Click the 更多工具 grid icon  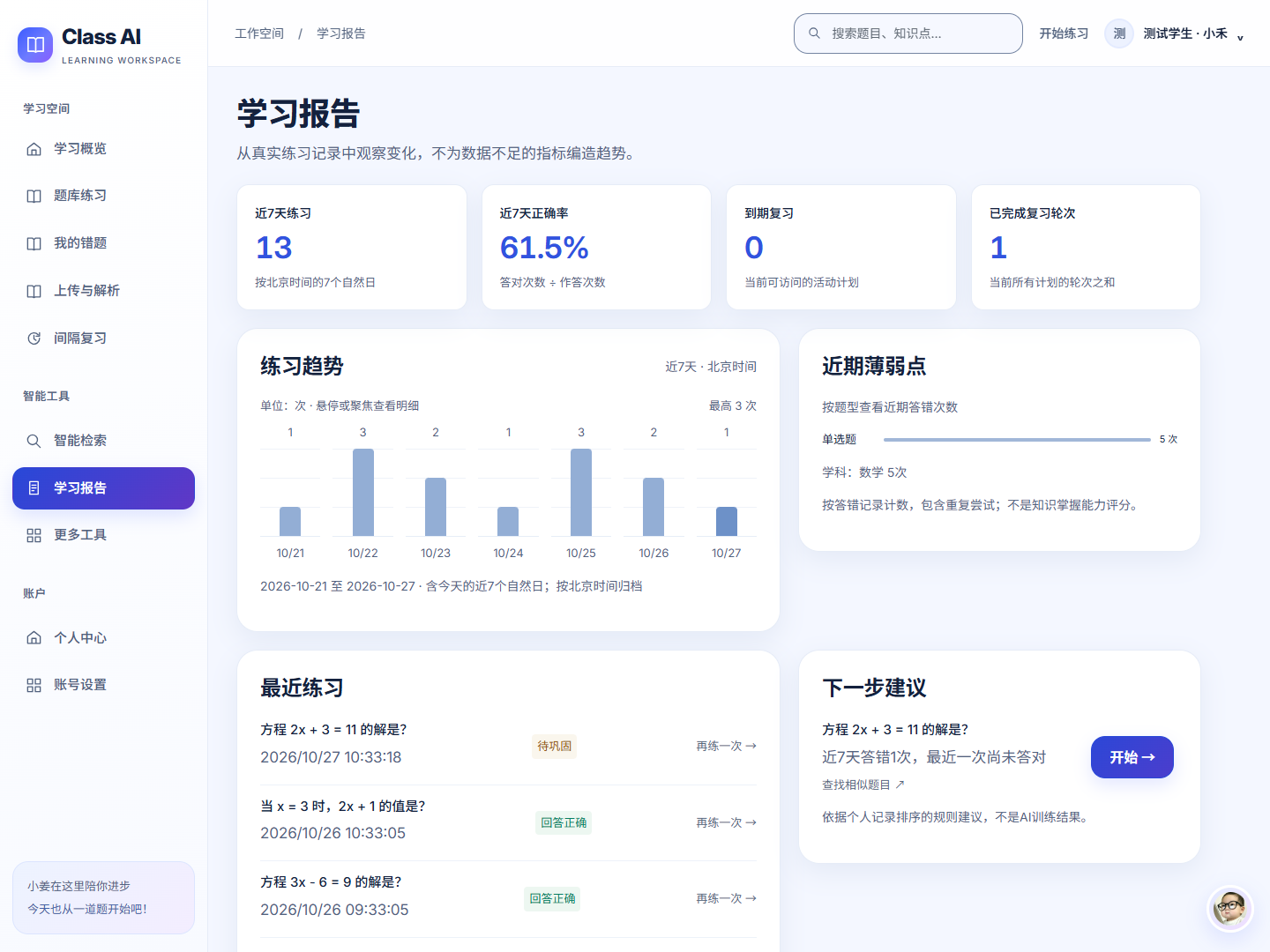[34, 535]
